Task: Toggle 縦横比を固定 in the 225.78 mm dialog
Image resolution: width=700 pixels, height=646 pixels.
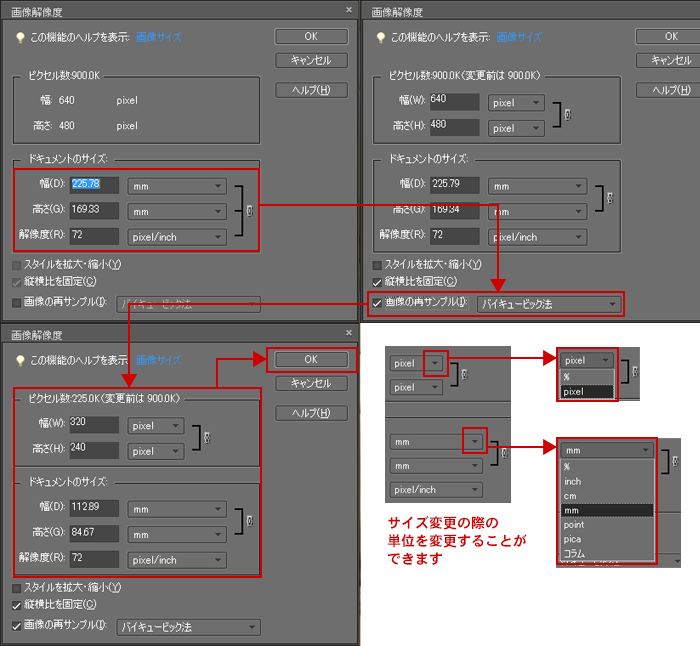Action: point(17,282)
